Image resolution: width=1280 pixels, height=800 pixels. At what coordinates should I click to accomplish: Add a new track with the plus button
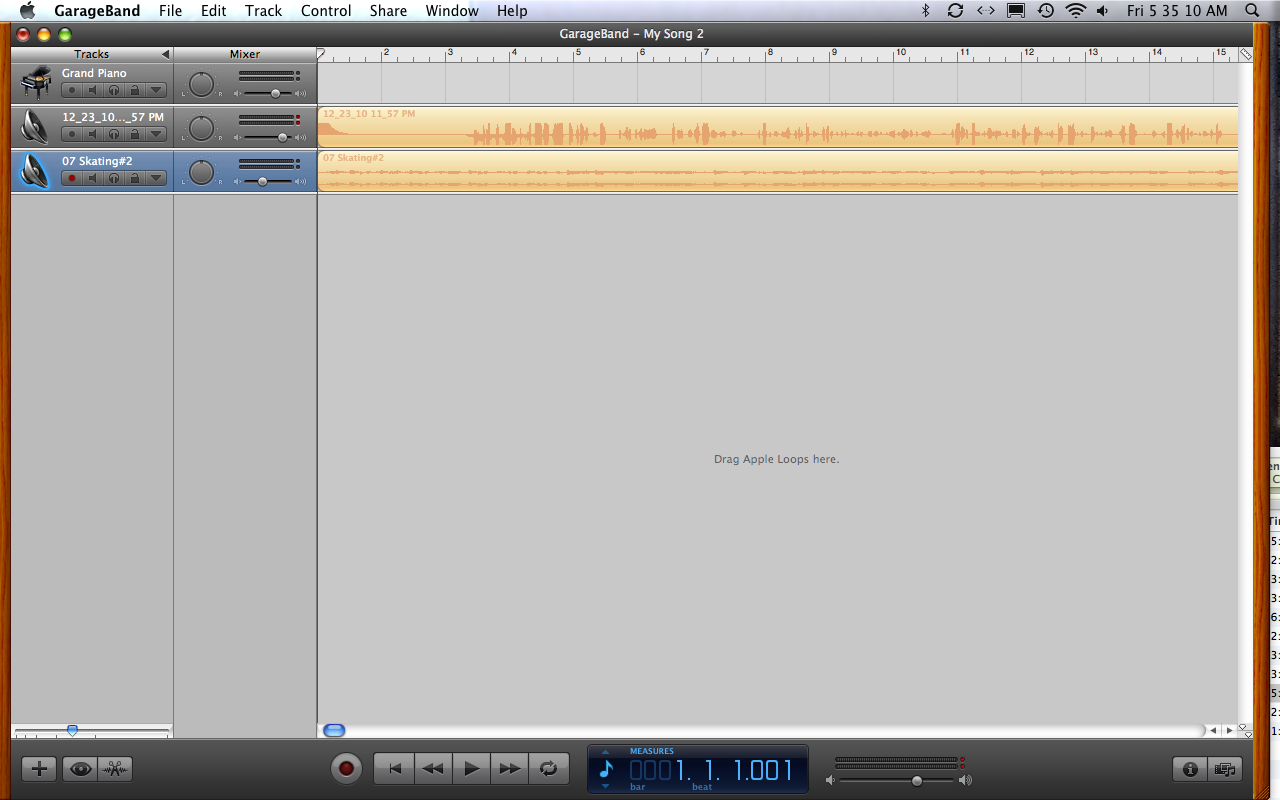point(39,769)
